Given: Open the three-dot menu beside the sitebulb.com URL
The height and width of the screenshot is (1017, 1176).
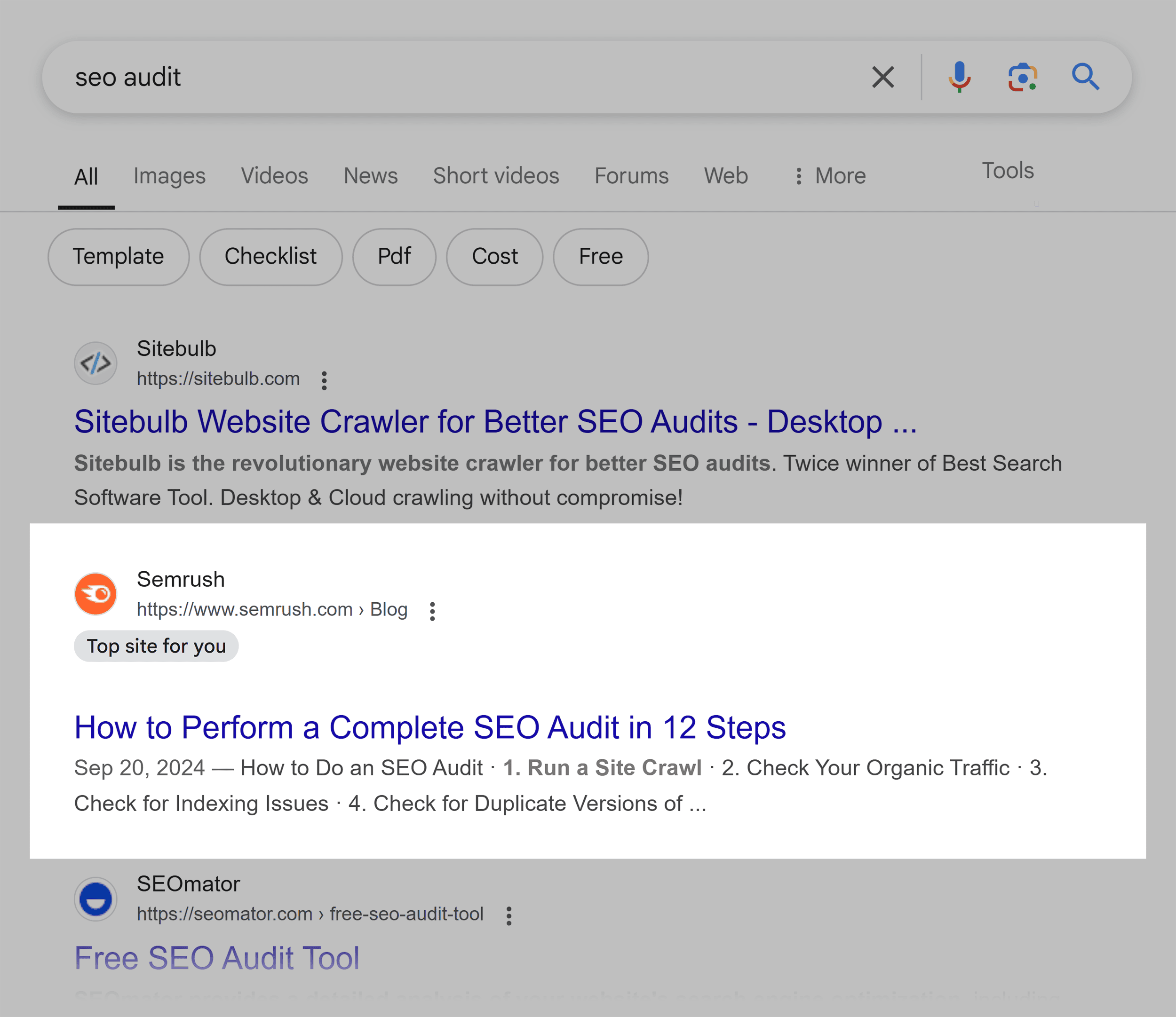Looking at the screenshot, I should pos(324,380).
